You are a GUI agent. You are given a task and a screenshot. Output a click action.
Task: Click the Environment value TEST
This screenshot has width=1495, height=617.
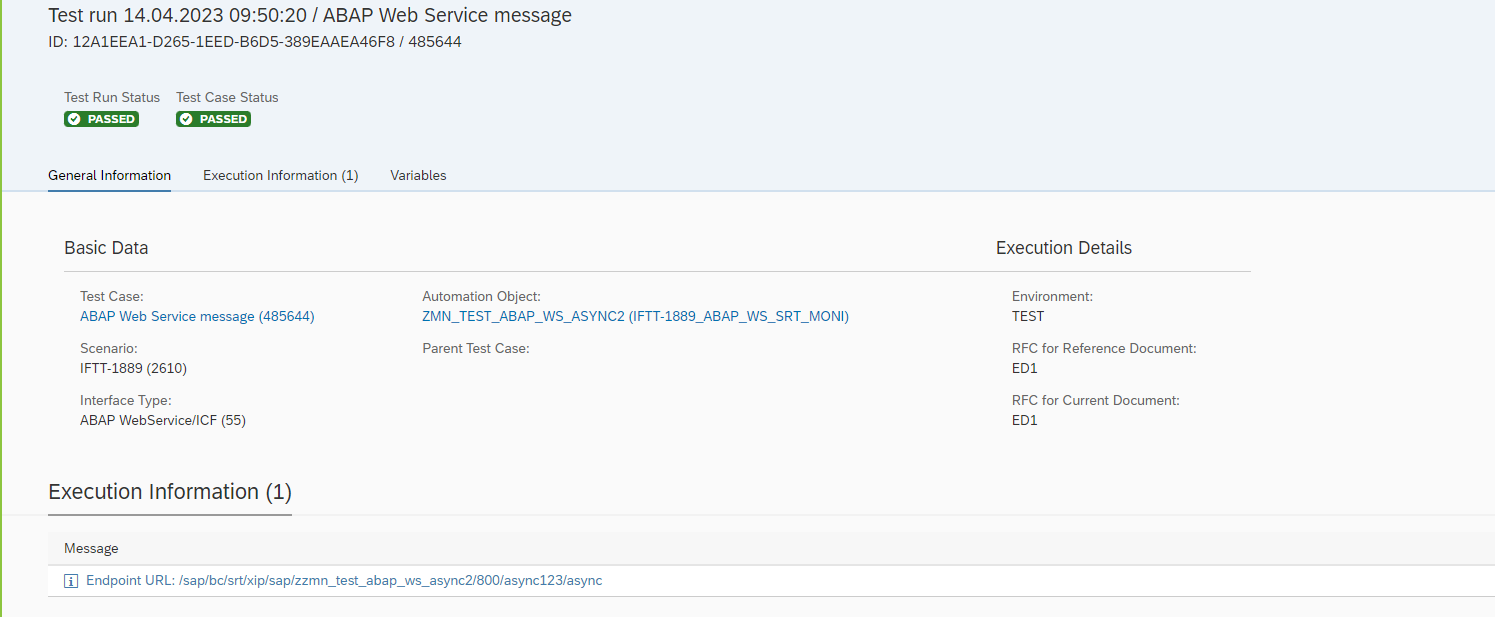pyautogui.click(x=1027, y=316)
